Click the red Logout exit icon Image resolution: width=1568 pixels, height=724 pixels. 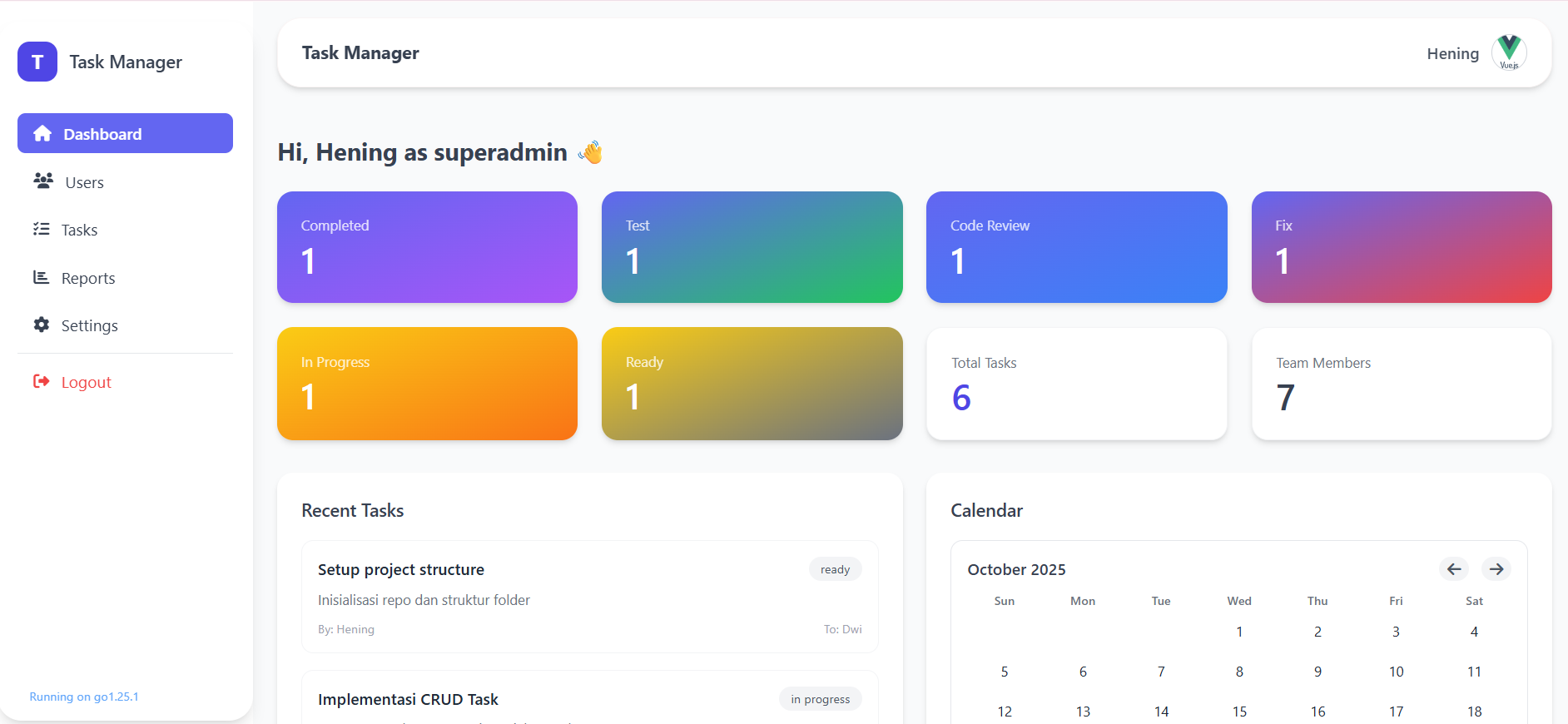42,381
